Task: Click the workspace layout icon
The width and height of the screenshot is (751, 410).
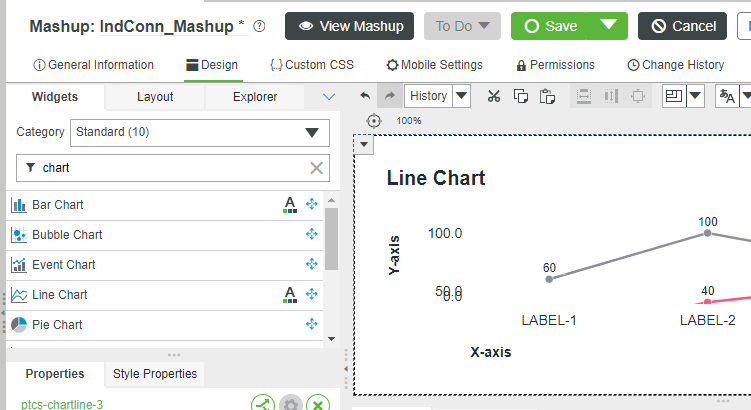Action: 674,96
